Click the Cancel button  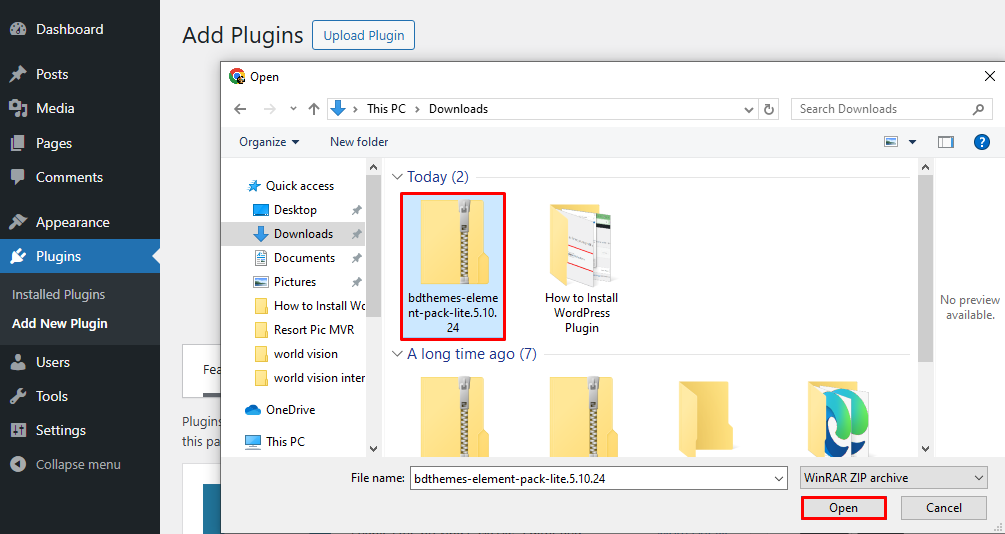(x=943, y=508)
